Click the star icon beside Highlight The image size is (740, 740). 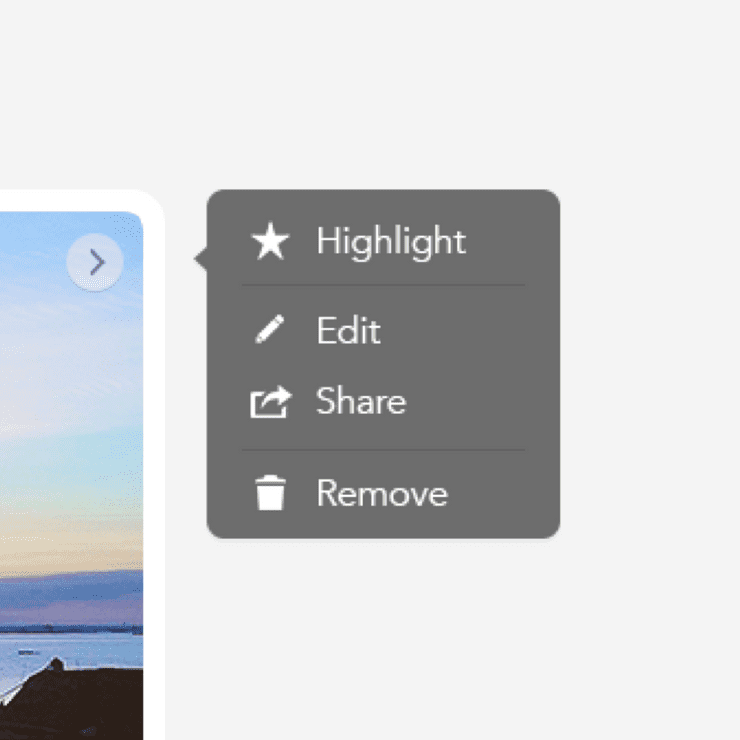270,241
